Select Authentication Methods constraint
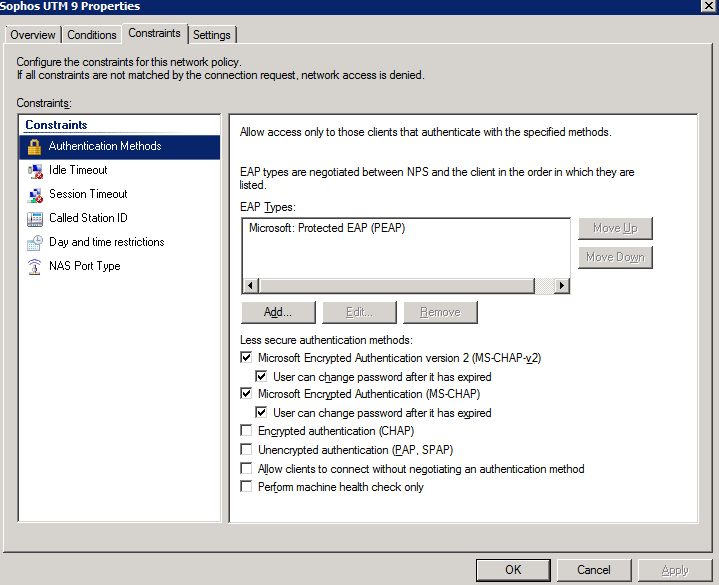 click(x=120, y=147)
